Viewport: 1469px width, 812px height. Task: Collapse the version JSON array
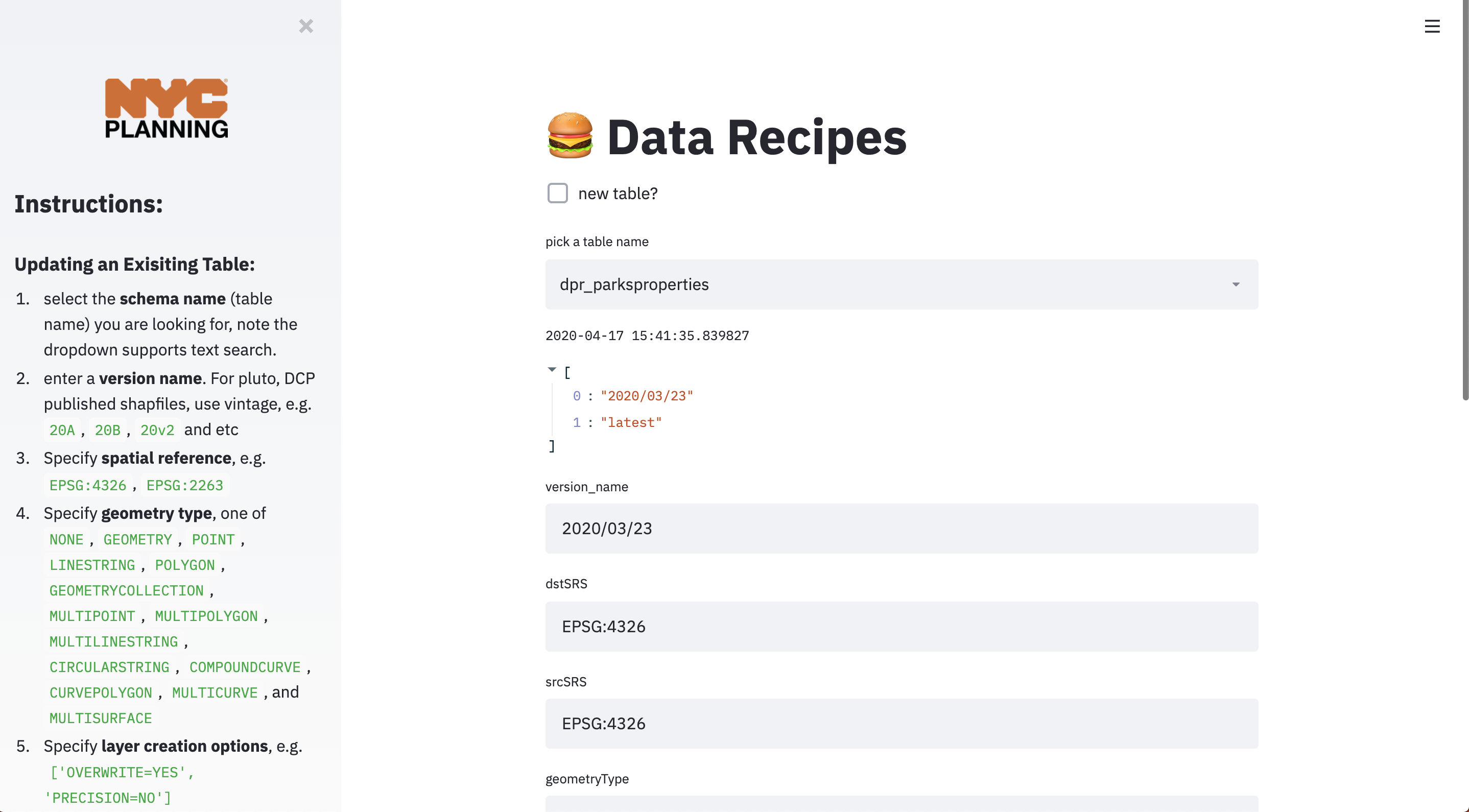tap(552, 370)
